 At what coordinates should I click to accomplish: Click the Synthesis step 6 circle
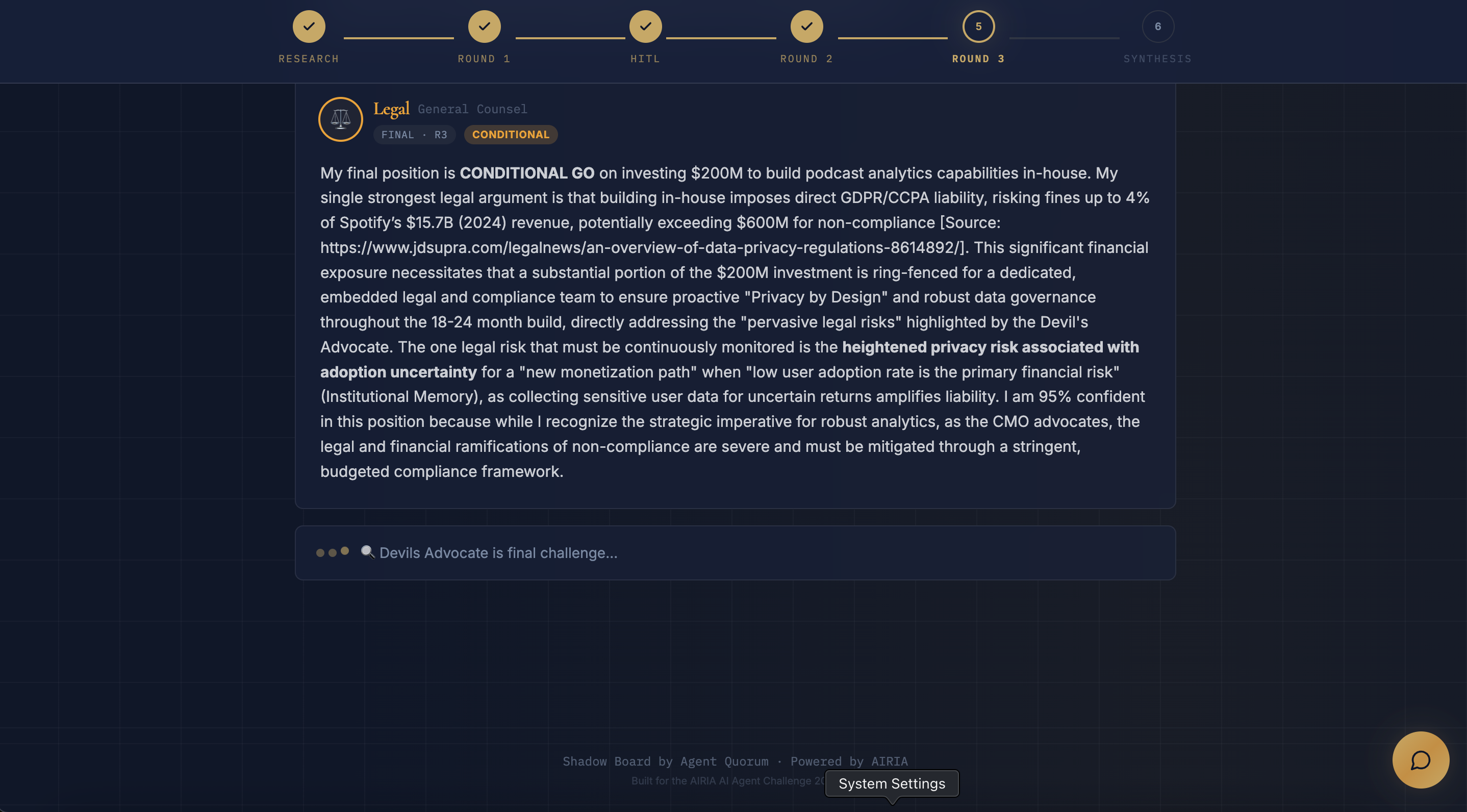tap(1158, 26)
